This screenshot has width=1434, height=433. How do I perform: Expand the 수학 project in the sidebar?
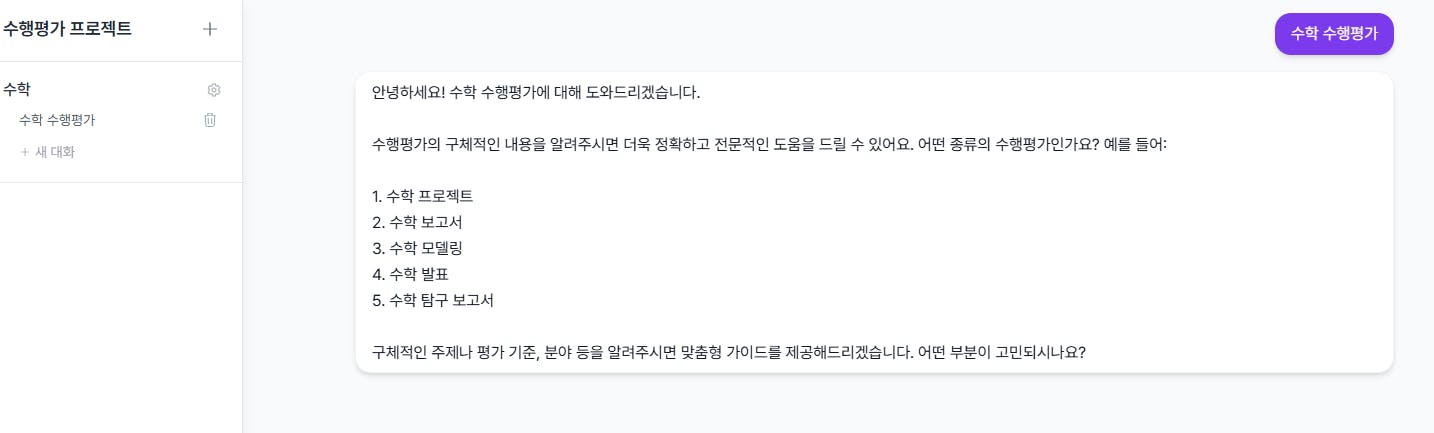click(x=17, y=89)
